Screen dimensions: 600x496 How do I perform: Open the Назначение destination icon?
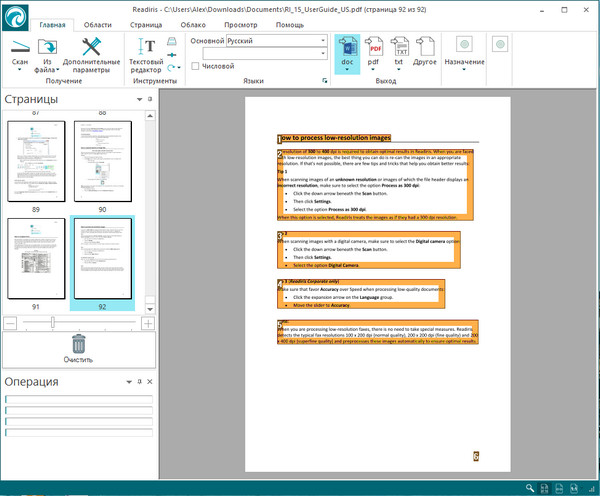[464, 46]
